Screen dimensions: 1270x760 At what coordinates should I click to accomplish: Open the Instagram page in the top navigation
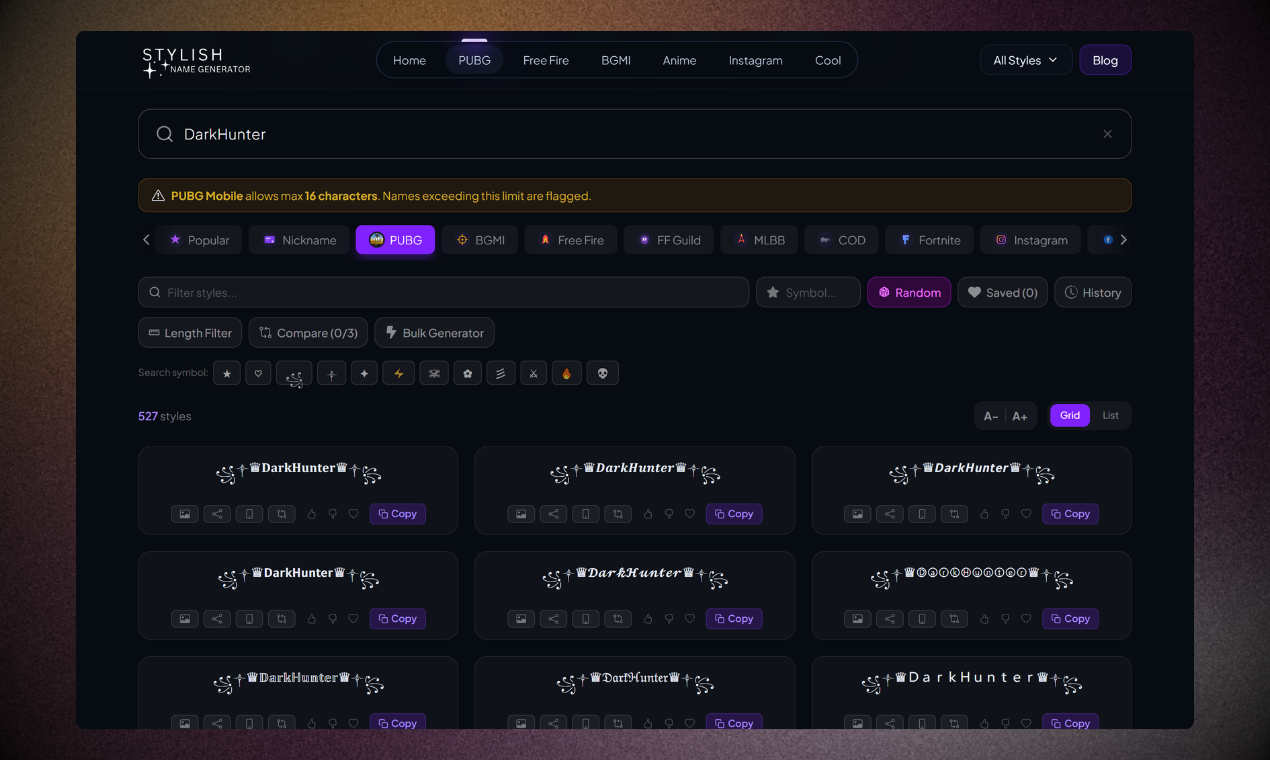pos(755,60)
